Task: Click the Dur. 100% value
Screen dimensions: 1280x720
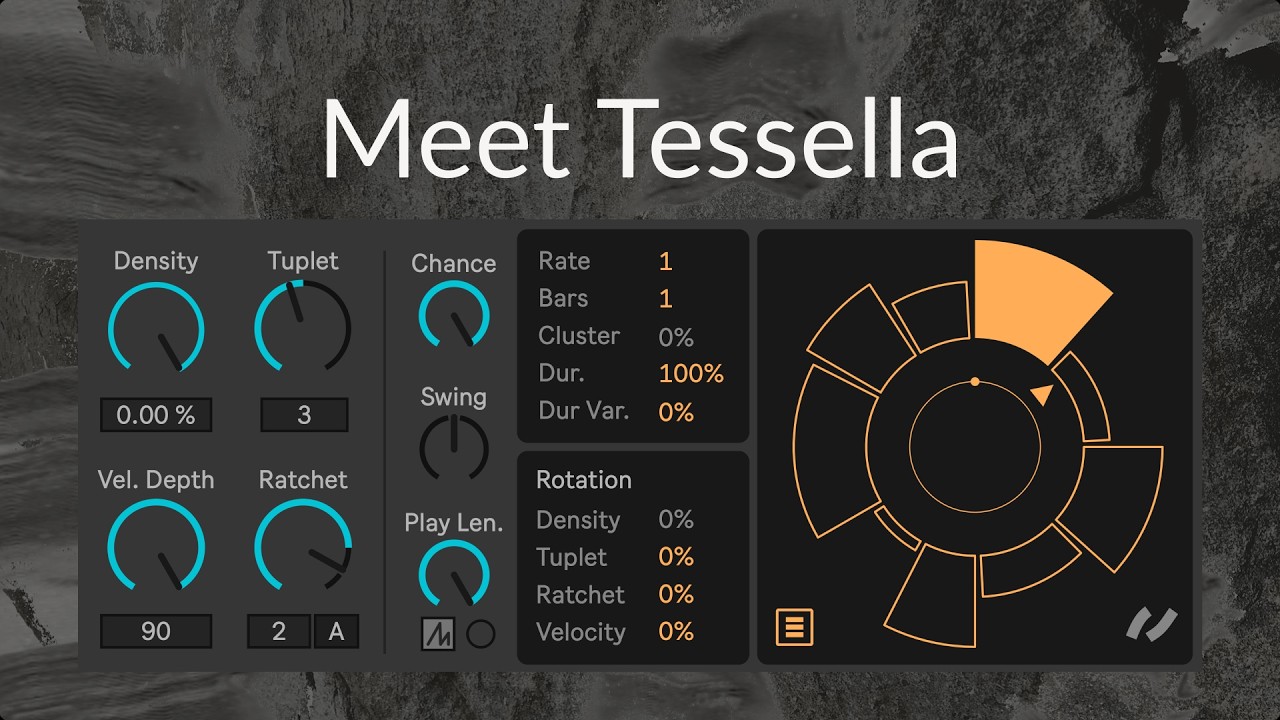Action: (691, 374)
